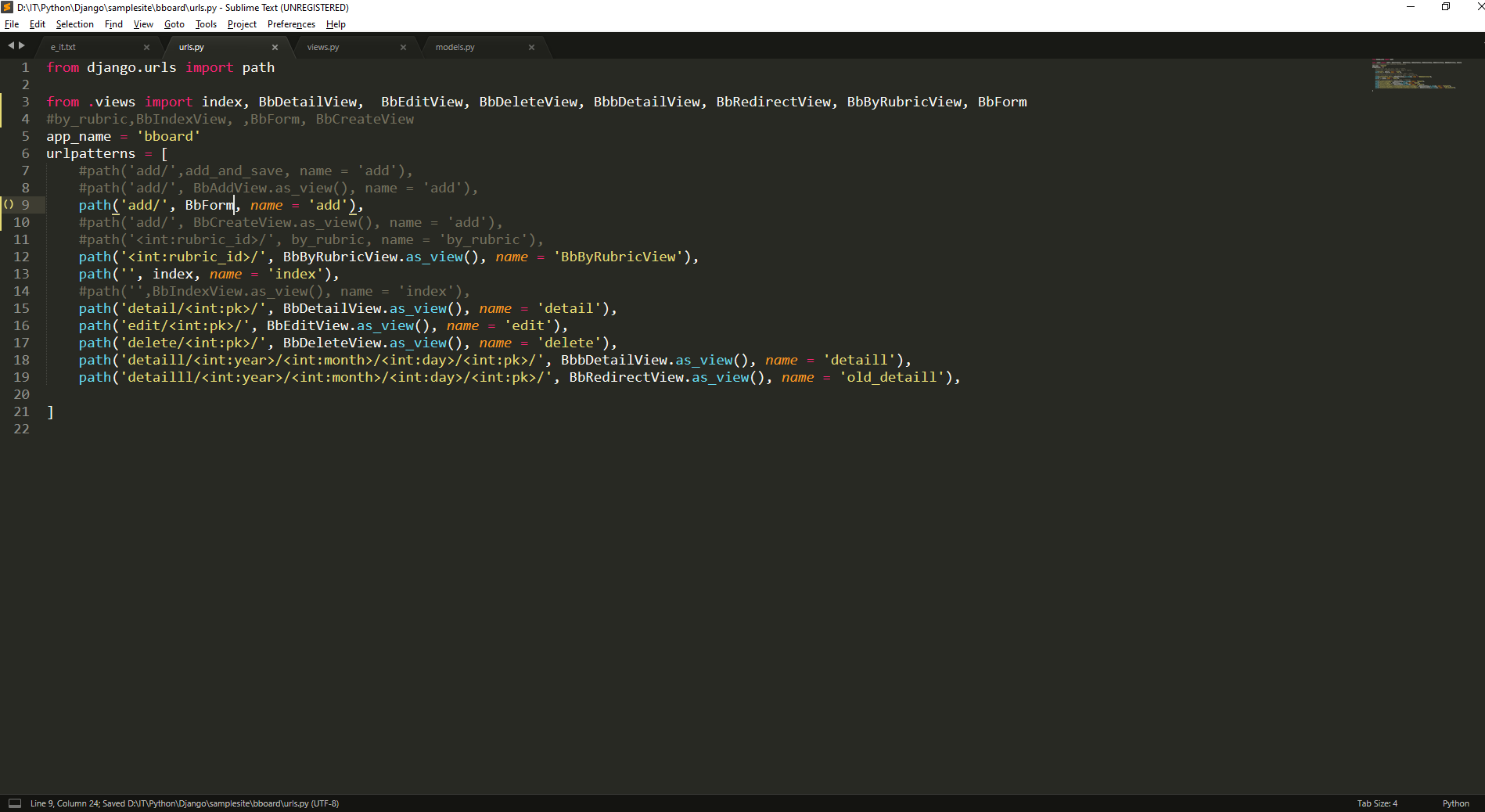Go to previous tab with left arrow
The width and height of the screenshot is (1485, 812).
(11, 45)
